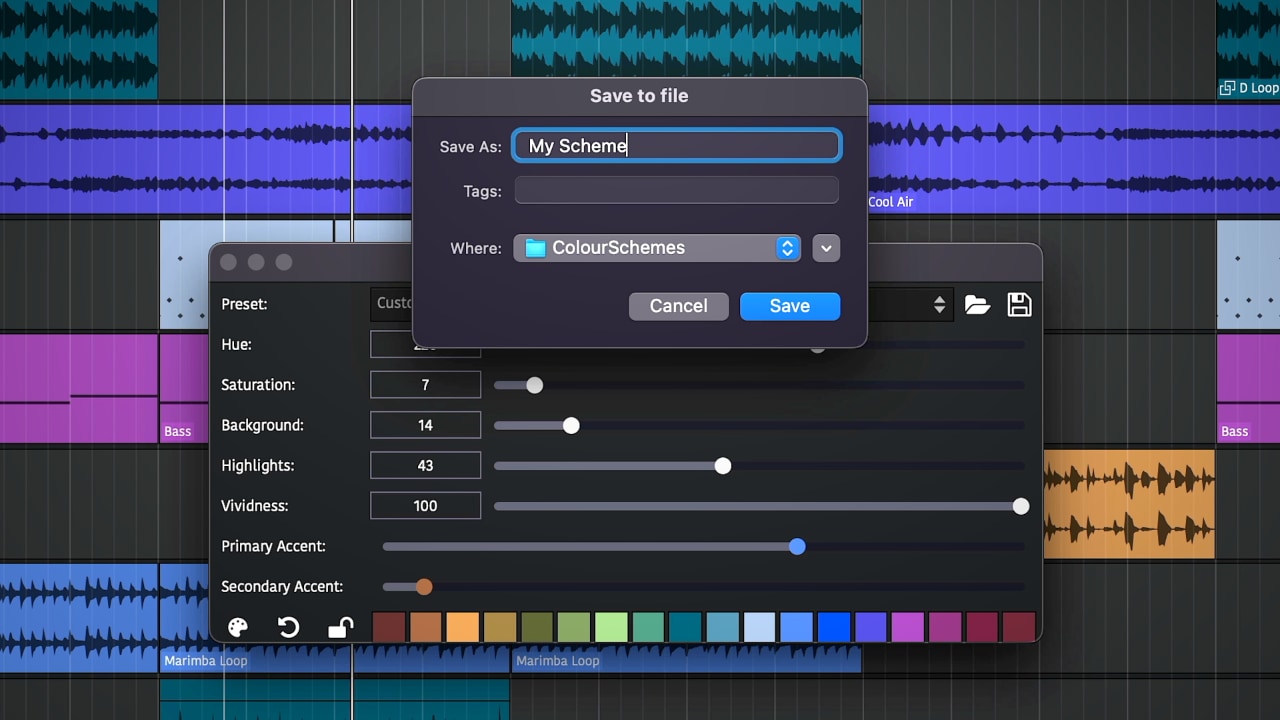Screen dimensions: 1280x720
Task: Select the blue colour swatch
Action: 833,627
